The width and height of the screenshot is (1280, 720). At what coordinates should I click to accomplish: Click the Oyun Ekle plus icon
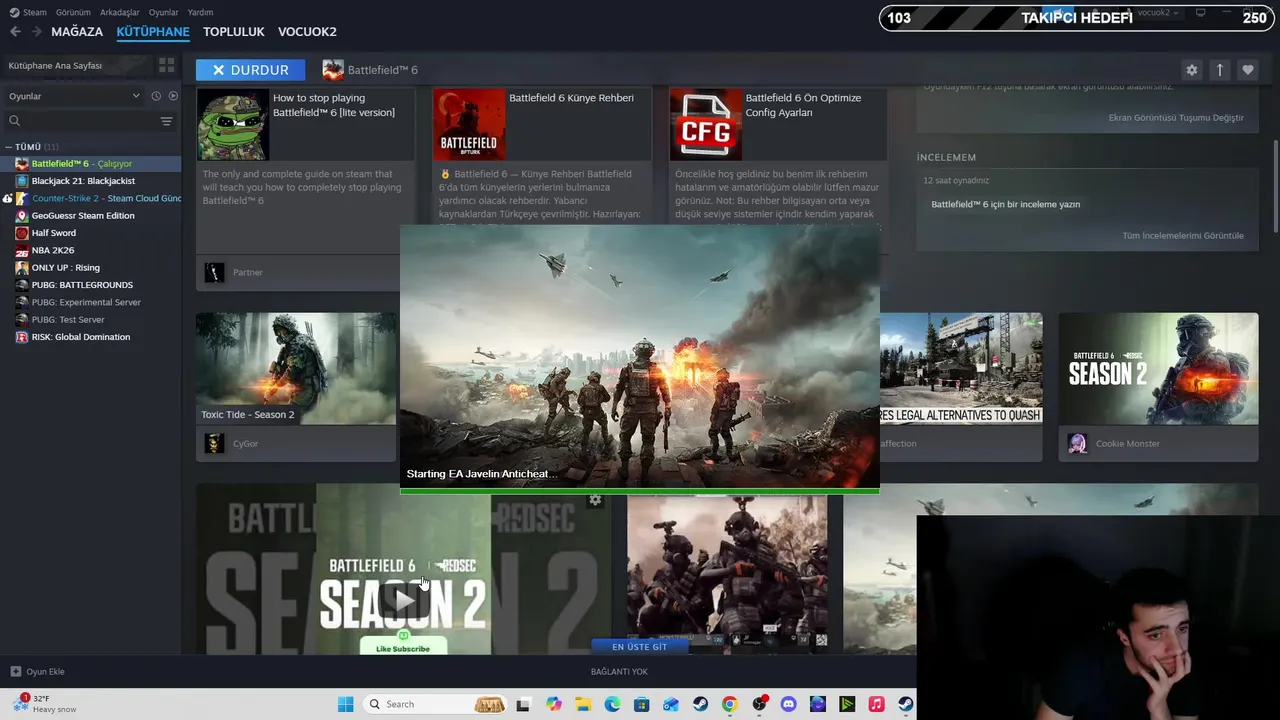pos(15,671)
